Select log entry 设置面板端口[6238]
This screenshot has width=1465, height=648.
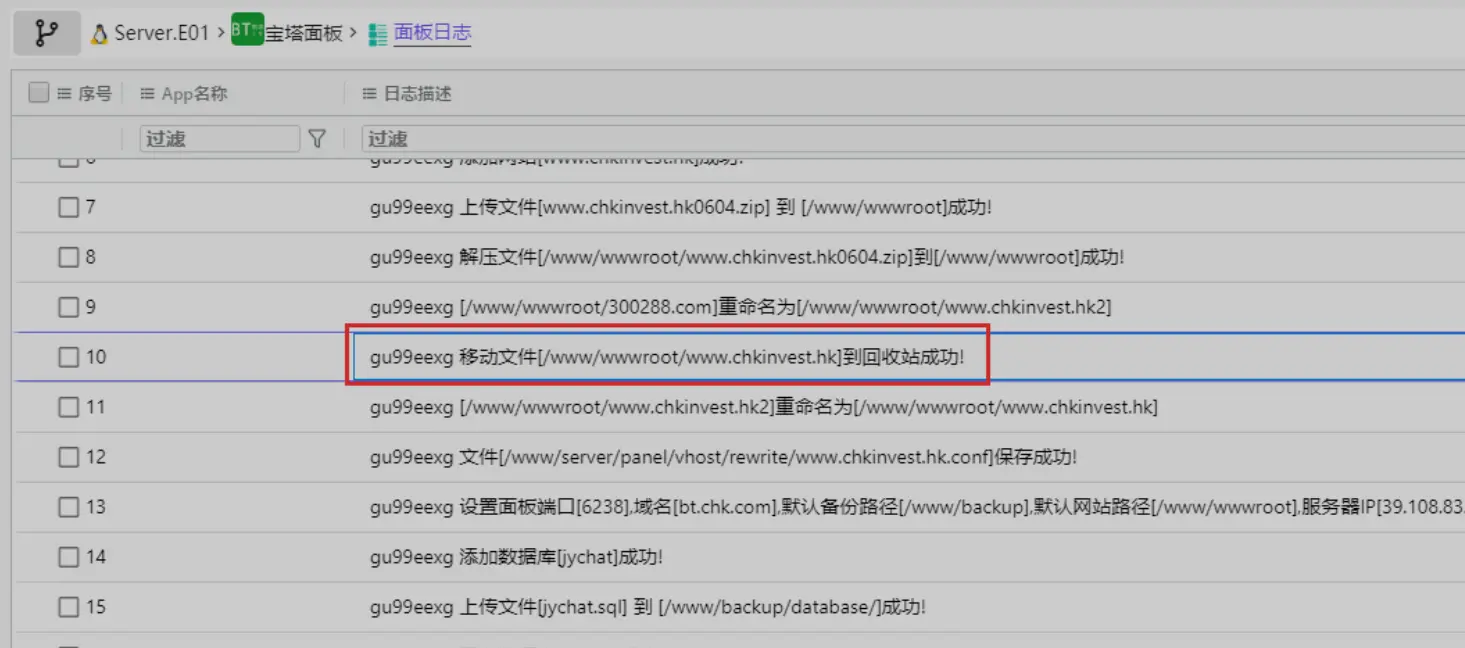(x=916, y=507)
